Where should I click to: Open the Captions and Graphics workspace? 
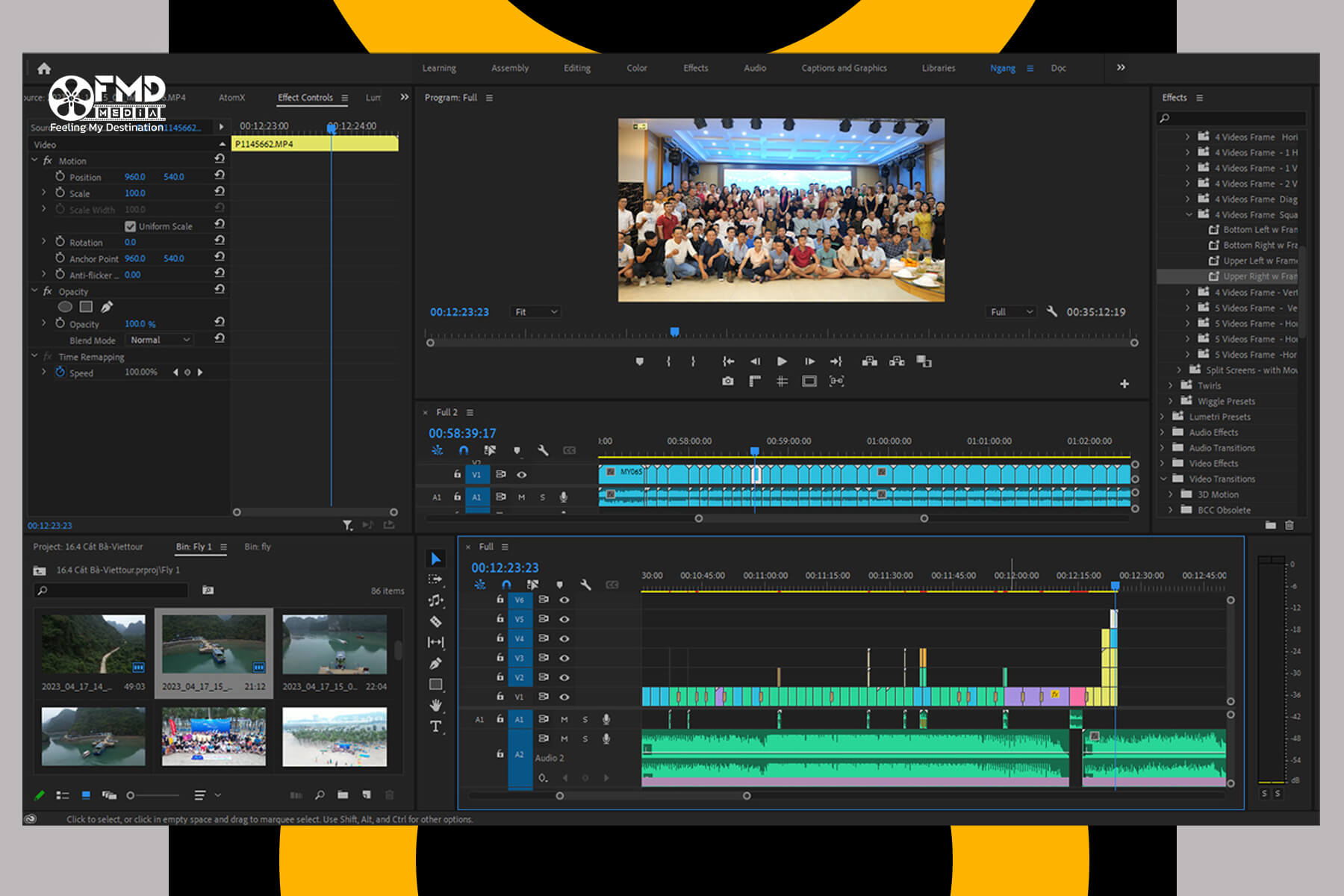pos(843,68)
